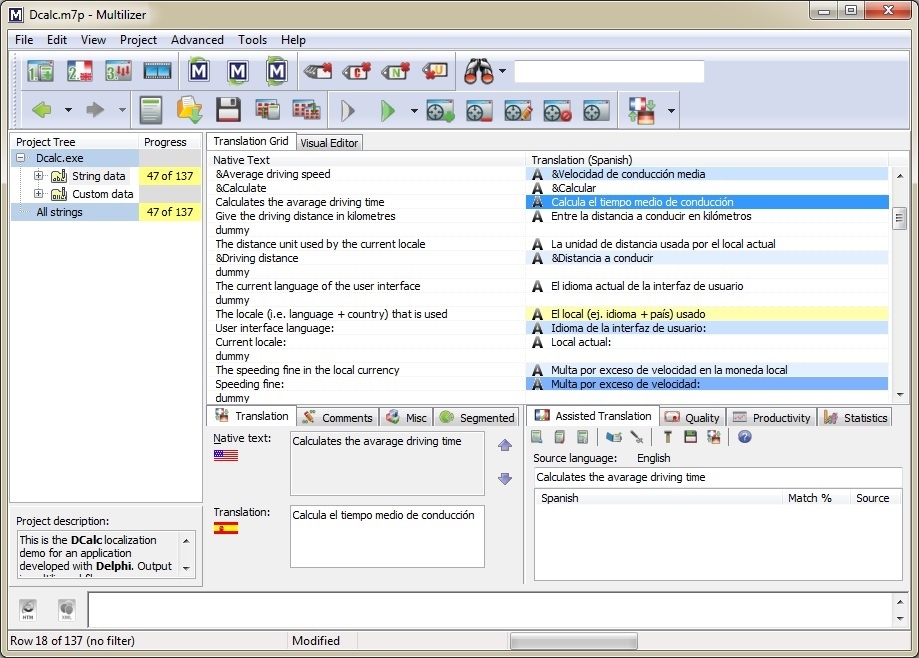
Task: Click the step 3 build icon
Action: coord(118,71)
